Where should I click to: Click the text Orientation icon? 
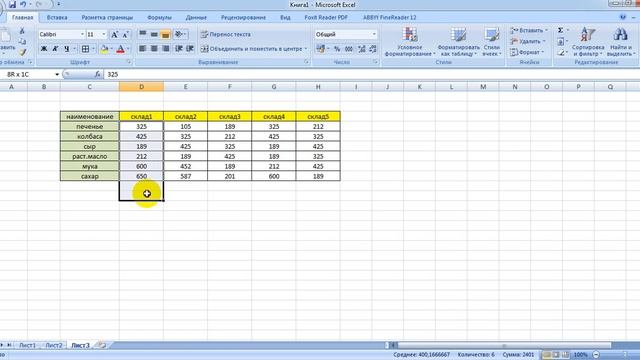179,34
